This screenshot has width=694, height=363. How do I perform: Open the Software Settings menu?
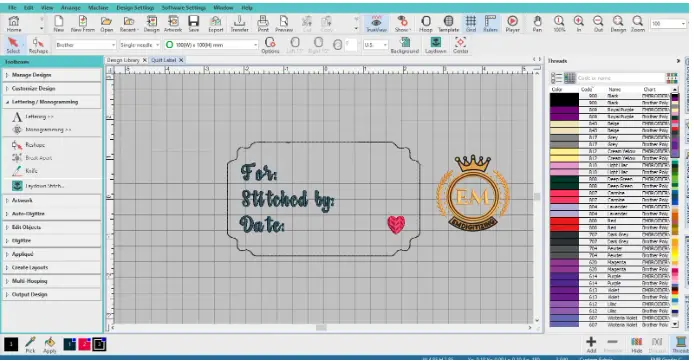tap(183, 8)
